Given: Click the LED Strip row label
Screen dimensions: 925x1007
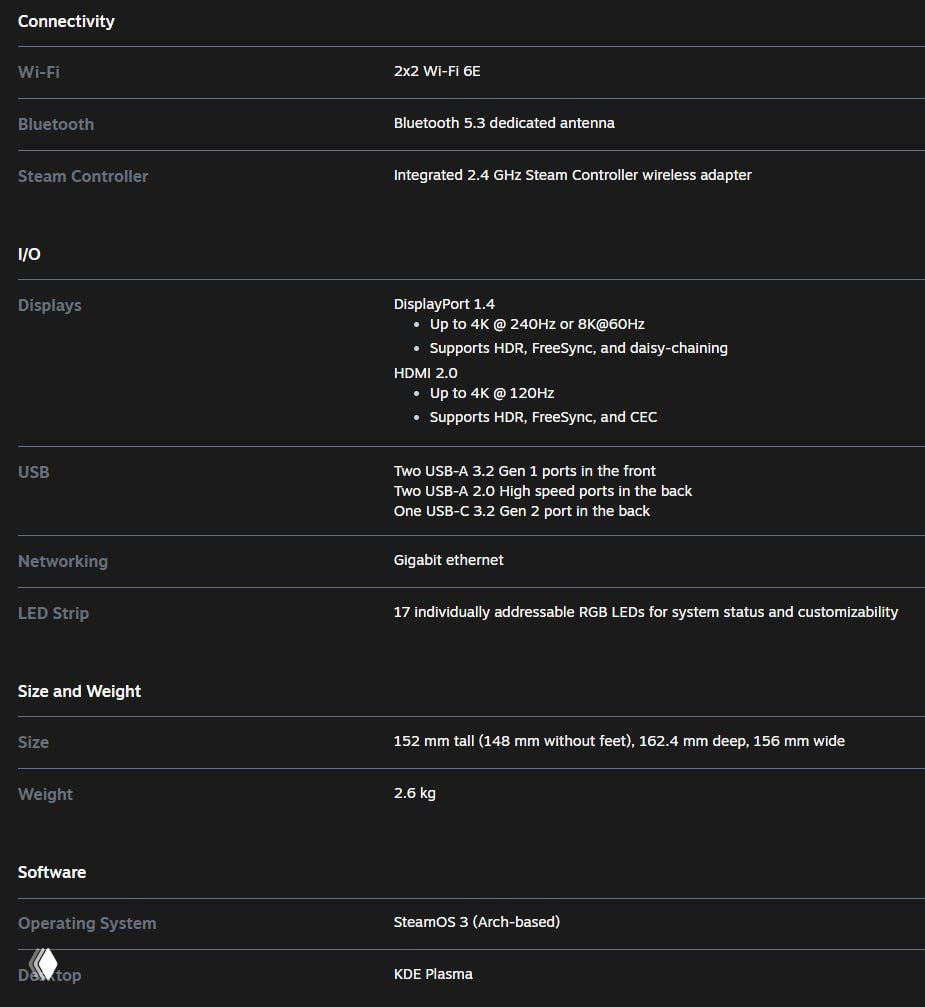Looking at the screenshot, I should click(53, 613).
